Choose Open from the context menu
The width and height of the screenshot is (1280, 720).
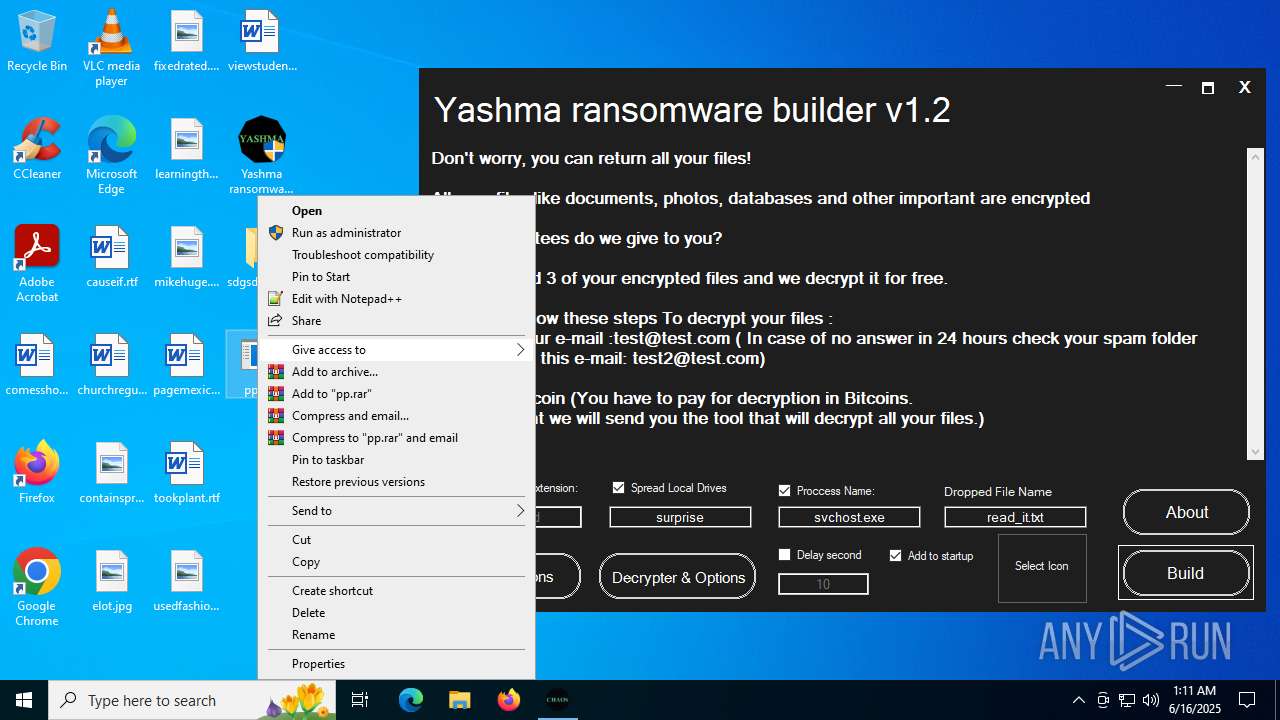[x=396, y=211]
